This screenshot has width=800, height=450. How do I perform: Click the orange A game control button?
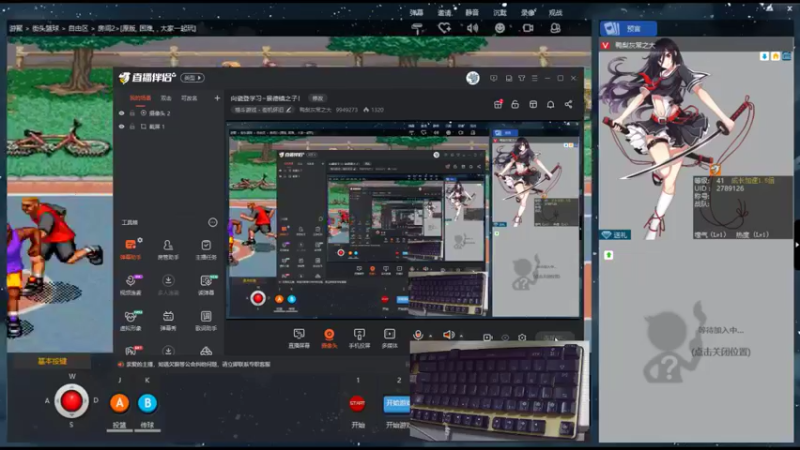tap(119, 403)
